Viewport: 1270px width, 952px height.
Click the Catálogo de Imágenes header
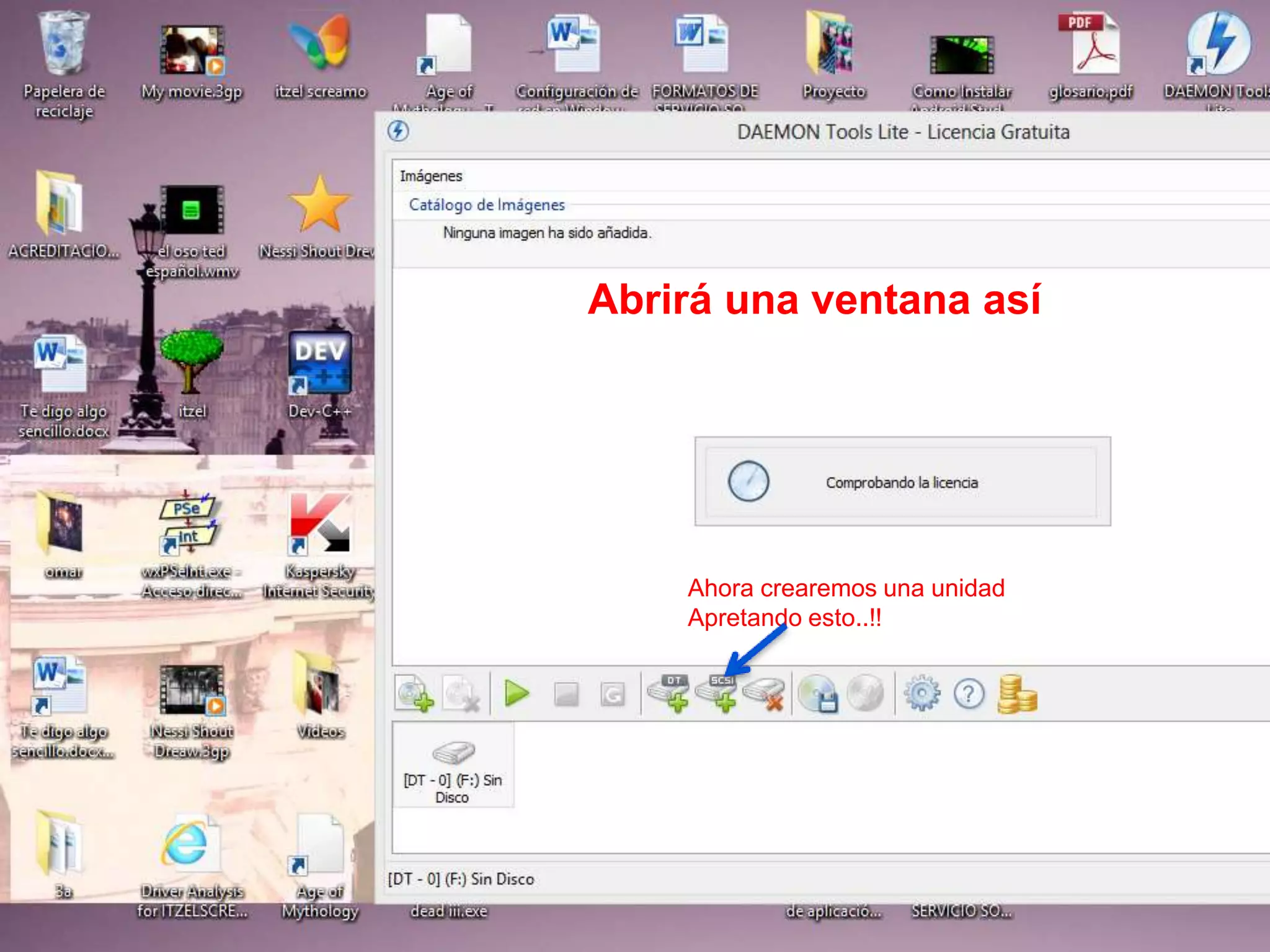(487, 205)
